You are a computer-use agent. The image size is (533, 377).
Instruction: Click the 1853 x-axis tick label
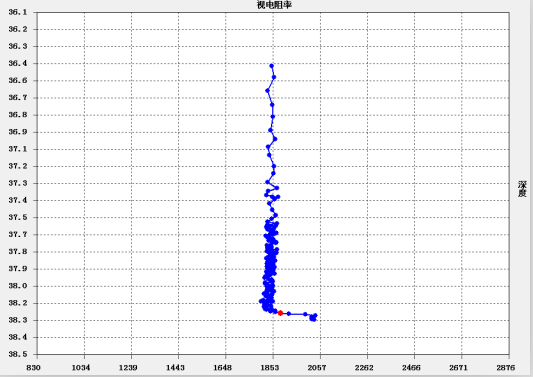click(x=270, y=367)
